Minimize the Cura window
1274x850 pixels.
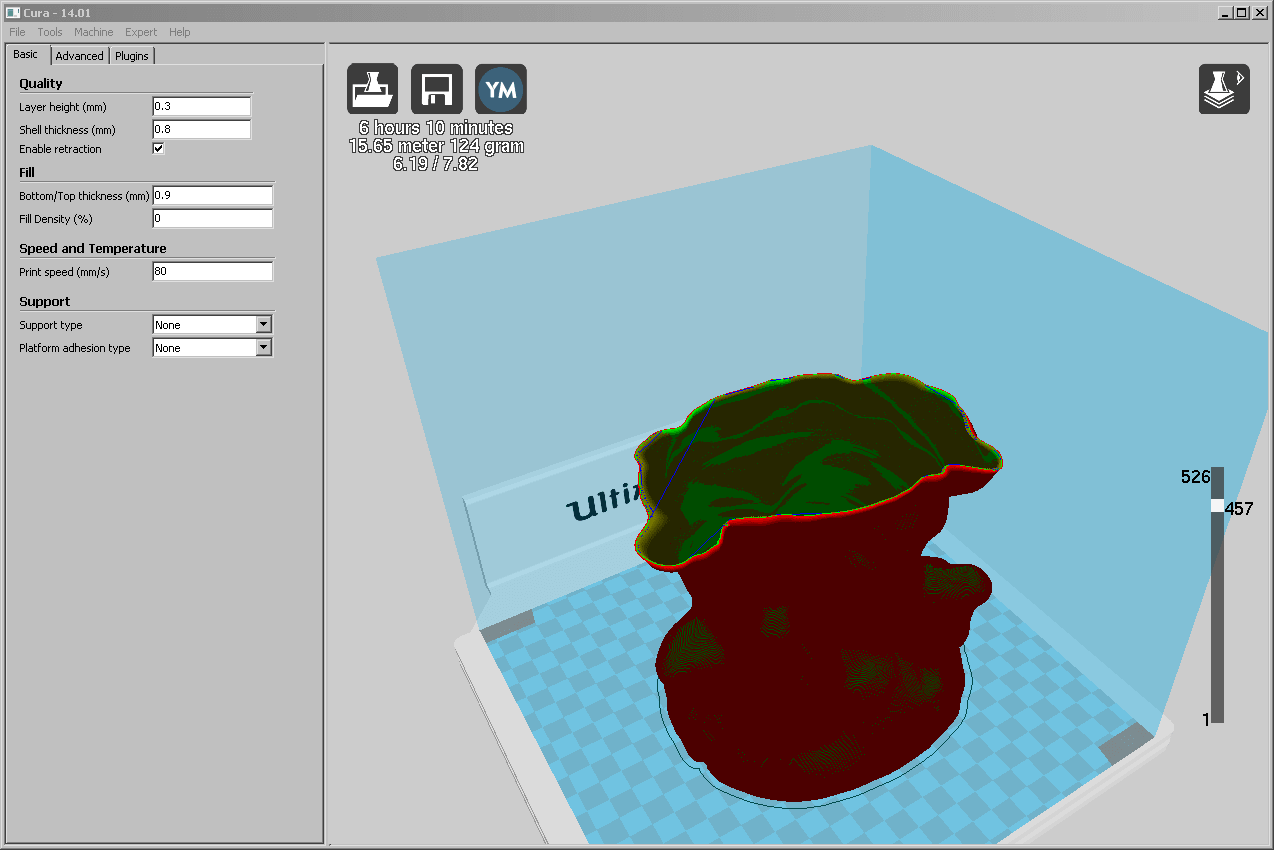(x=1225, y=12)
